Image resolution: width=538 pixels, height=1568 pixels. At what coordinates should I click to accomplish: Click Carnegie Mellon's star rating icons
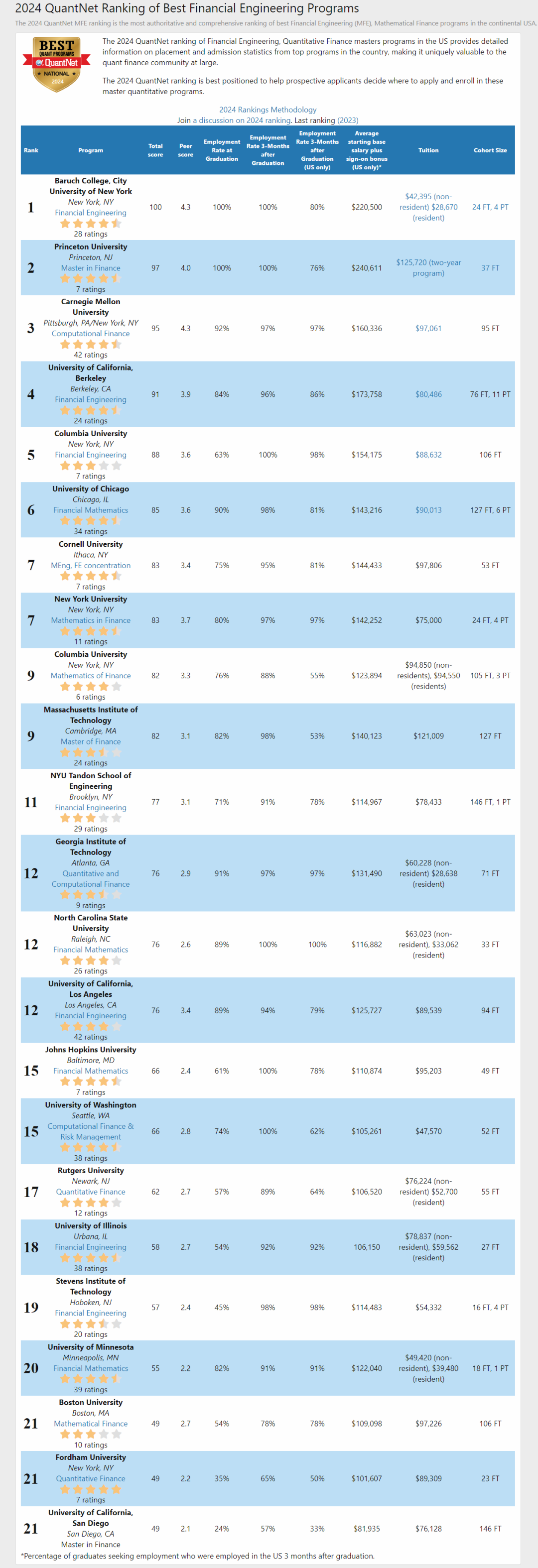(x=91, y=345)
